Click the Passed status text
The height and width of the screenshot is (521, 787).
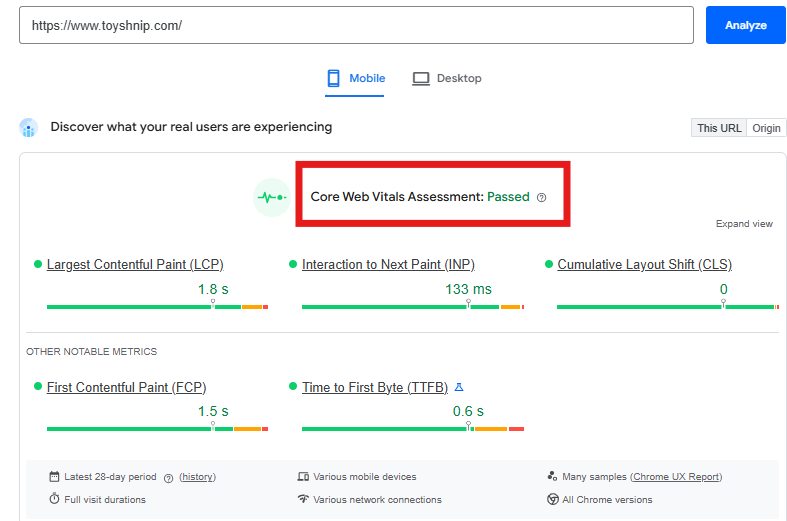coord(508,197)
